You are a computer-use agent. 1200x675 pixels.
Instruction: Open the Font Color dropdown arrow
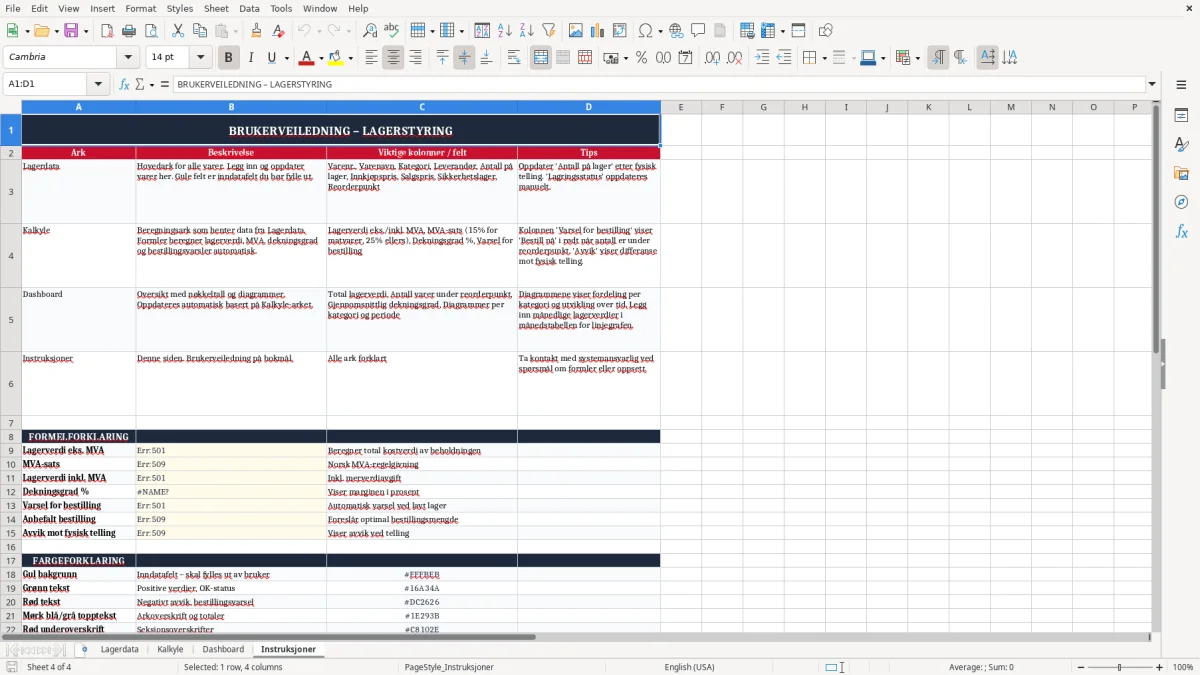pyautogui.click(x=321, y=58)
